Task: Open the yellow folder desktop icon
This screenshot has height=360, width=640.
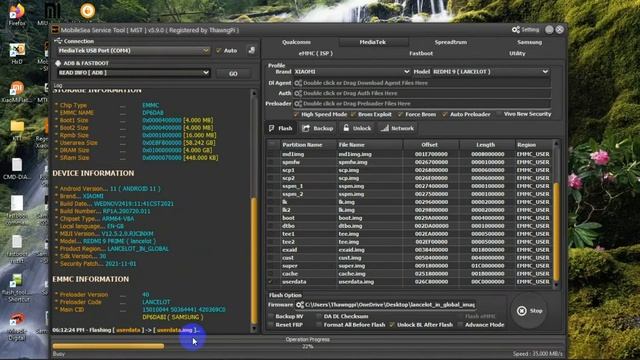Action: pos(17,126)
